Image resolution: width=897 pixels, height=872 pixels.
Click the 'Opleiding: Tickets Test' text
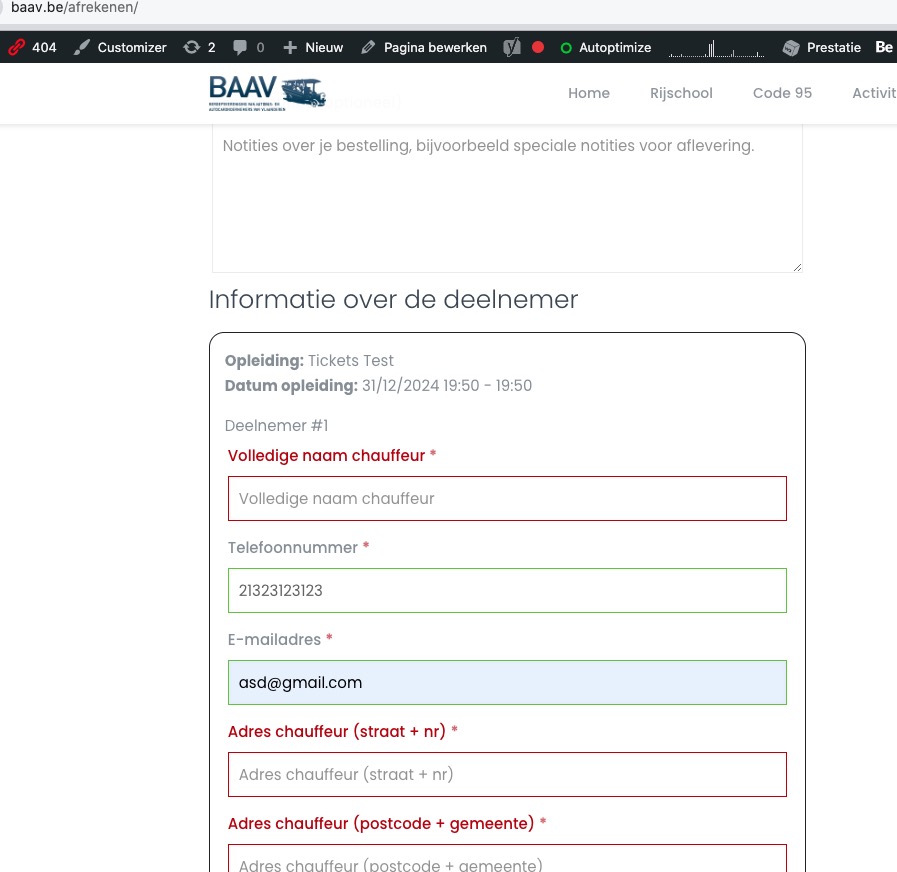tap(309, 360)
